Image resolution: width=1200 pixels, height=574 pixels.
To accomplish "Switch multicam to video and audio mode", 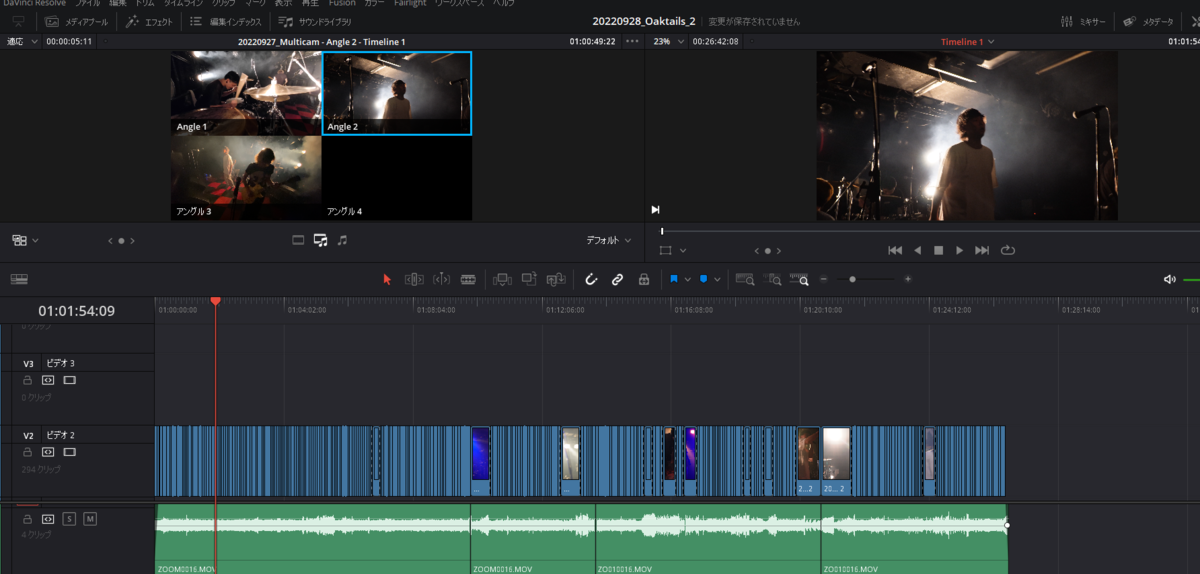I will click(x=321, y=240).
